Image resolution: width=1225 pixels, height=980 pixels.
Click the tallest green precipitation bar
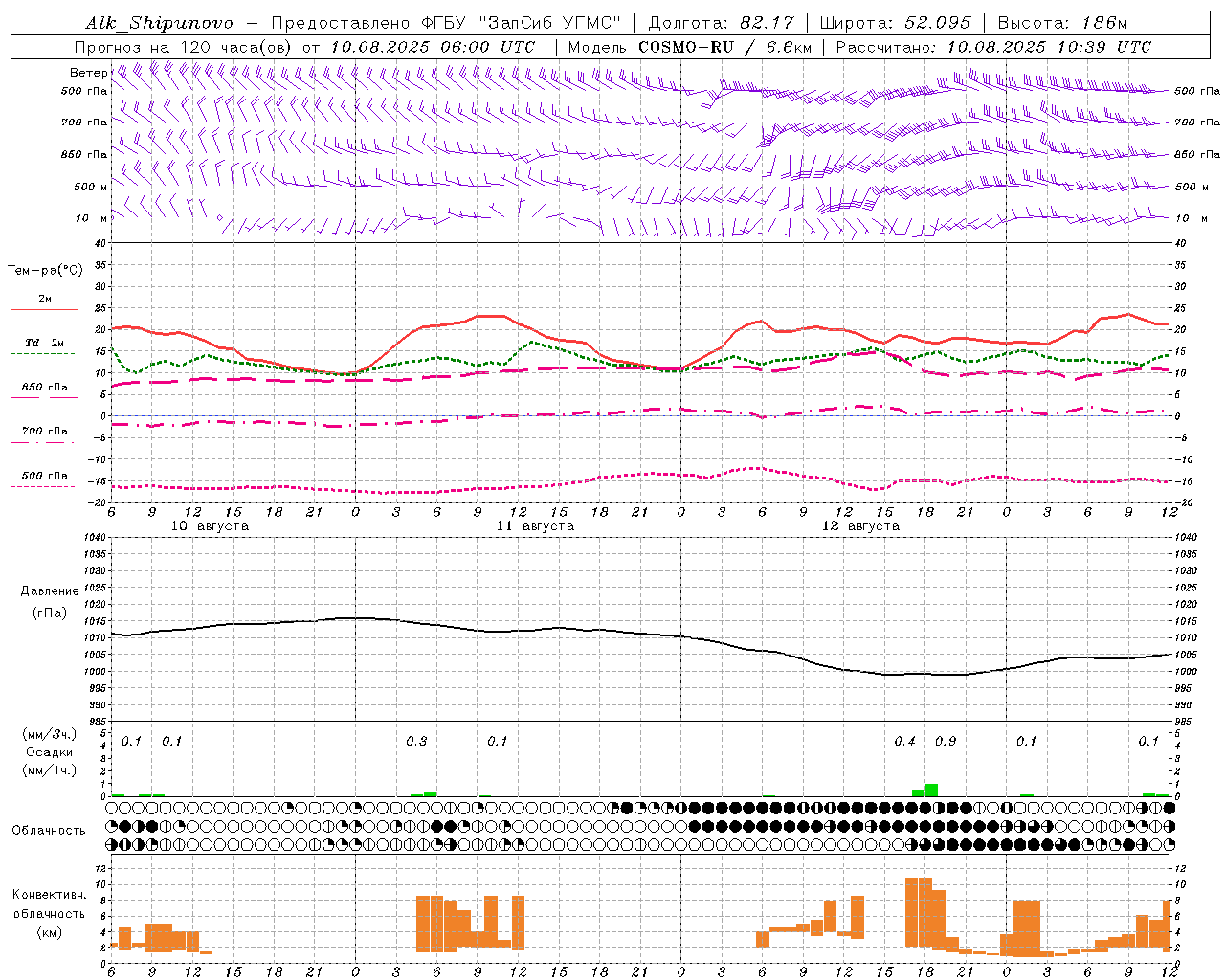tap(931, 790)
